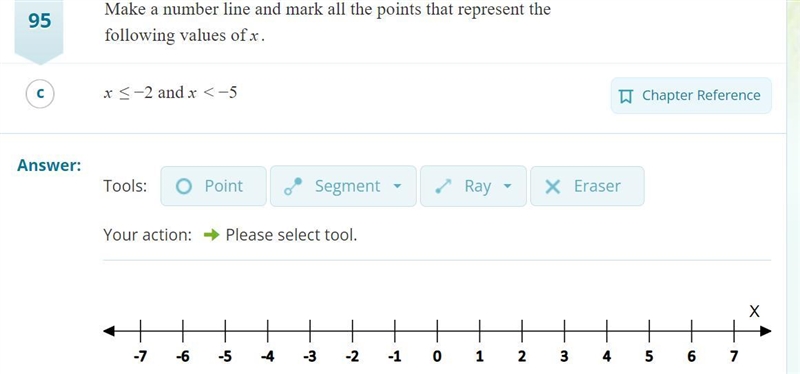Click problem number 95 badge
This screenshot has width=800, height=374.
[39, 21]
